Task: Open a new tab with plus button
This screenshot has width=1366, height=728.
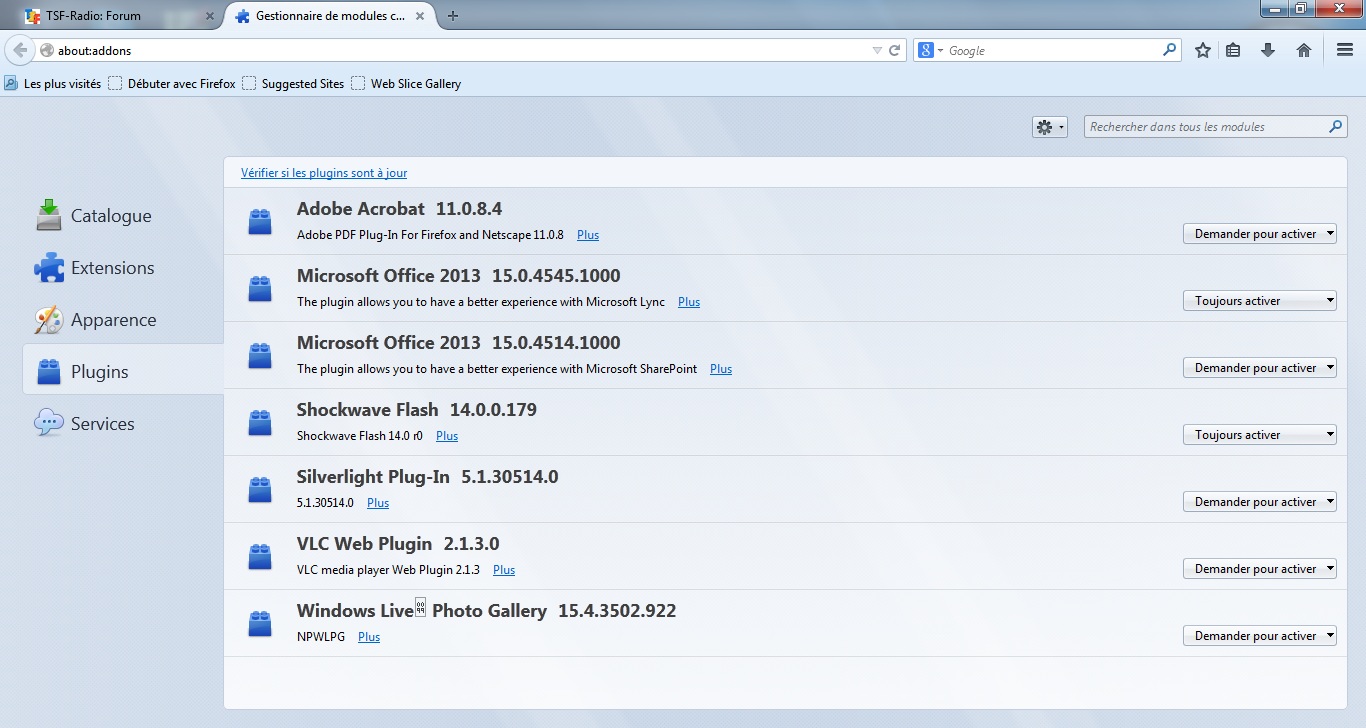Action: pos(453,16)
